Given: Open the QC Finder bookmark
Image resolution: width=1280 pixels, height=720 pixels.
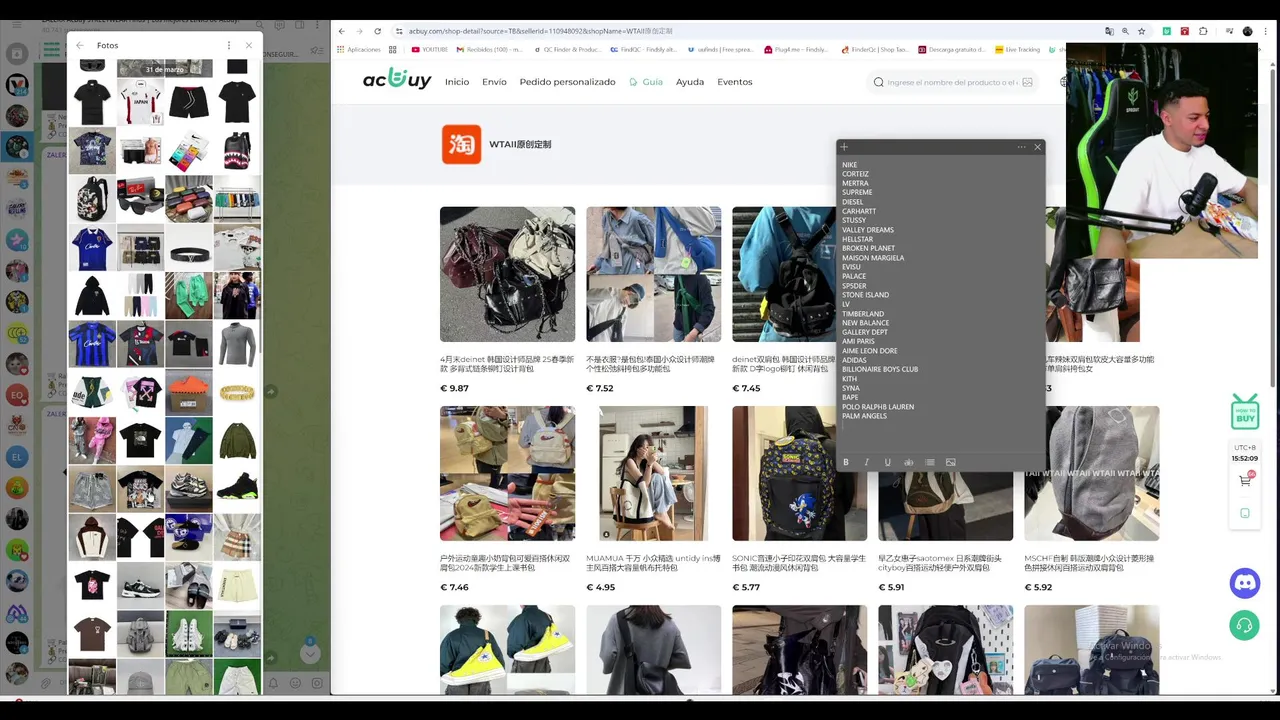Looking at the screenshot, I should (x=567, y=49).
